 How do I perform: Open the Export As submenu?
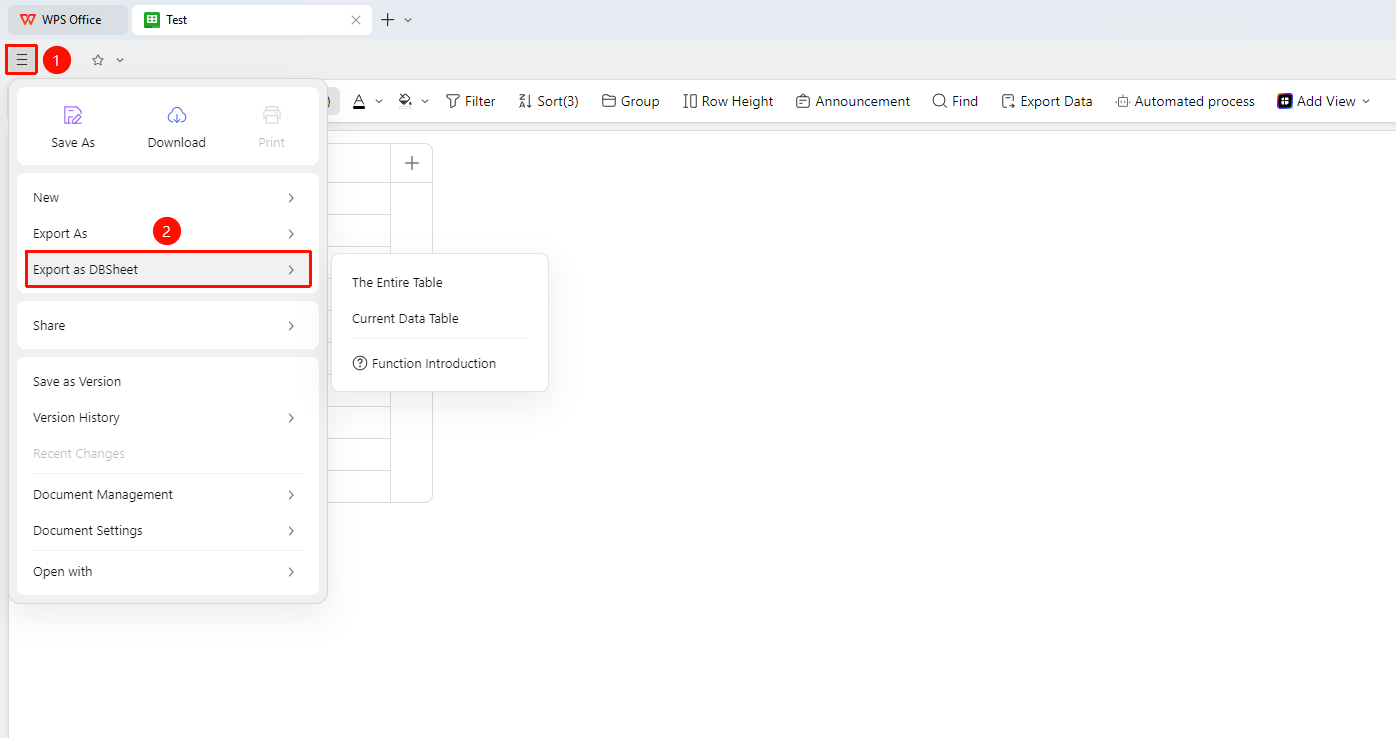tap(168, 234)
